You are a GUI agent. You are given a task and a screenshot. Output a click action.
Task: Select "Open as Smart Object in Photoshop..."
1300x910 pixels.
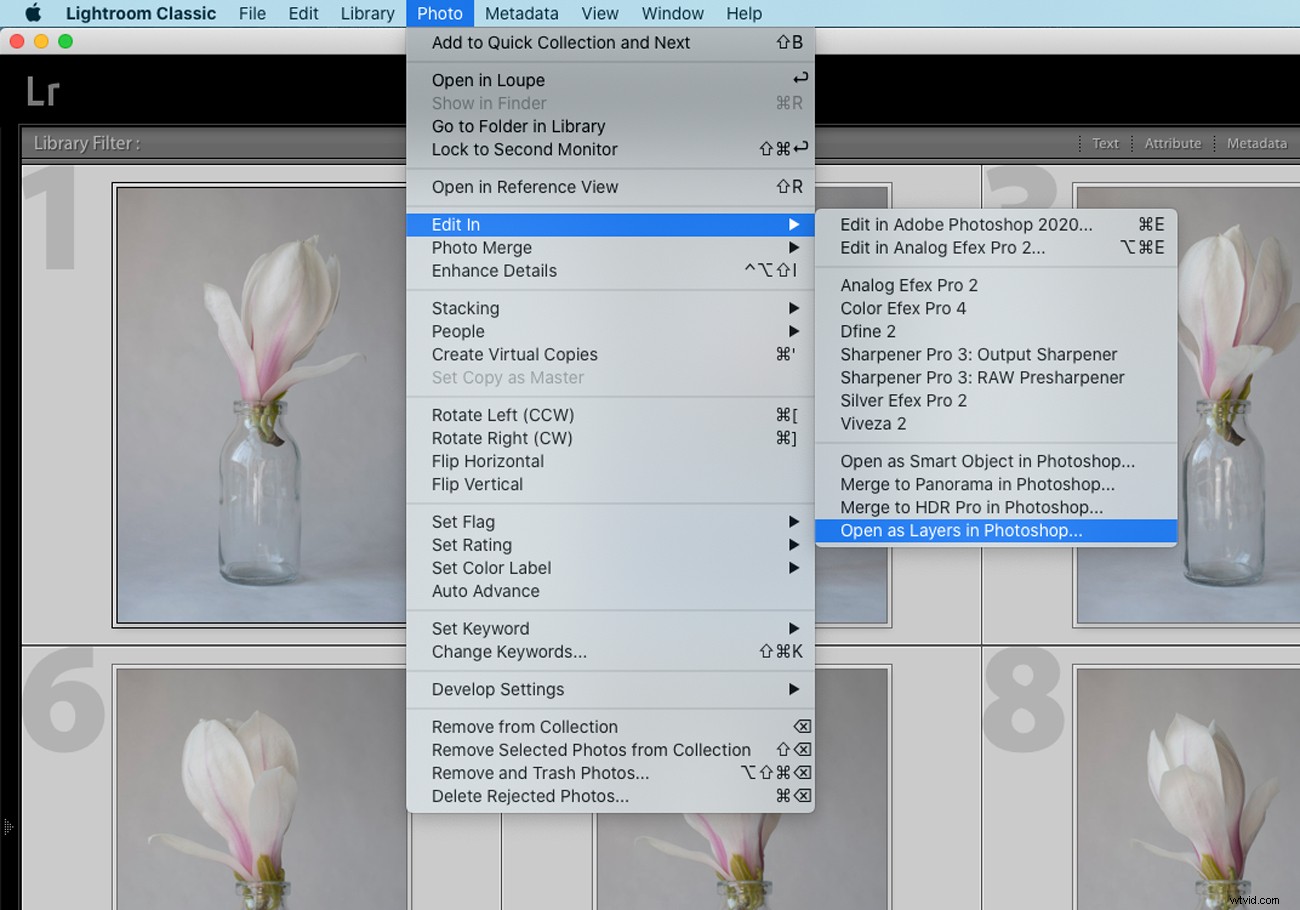[x=988, y=461]
